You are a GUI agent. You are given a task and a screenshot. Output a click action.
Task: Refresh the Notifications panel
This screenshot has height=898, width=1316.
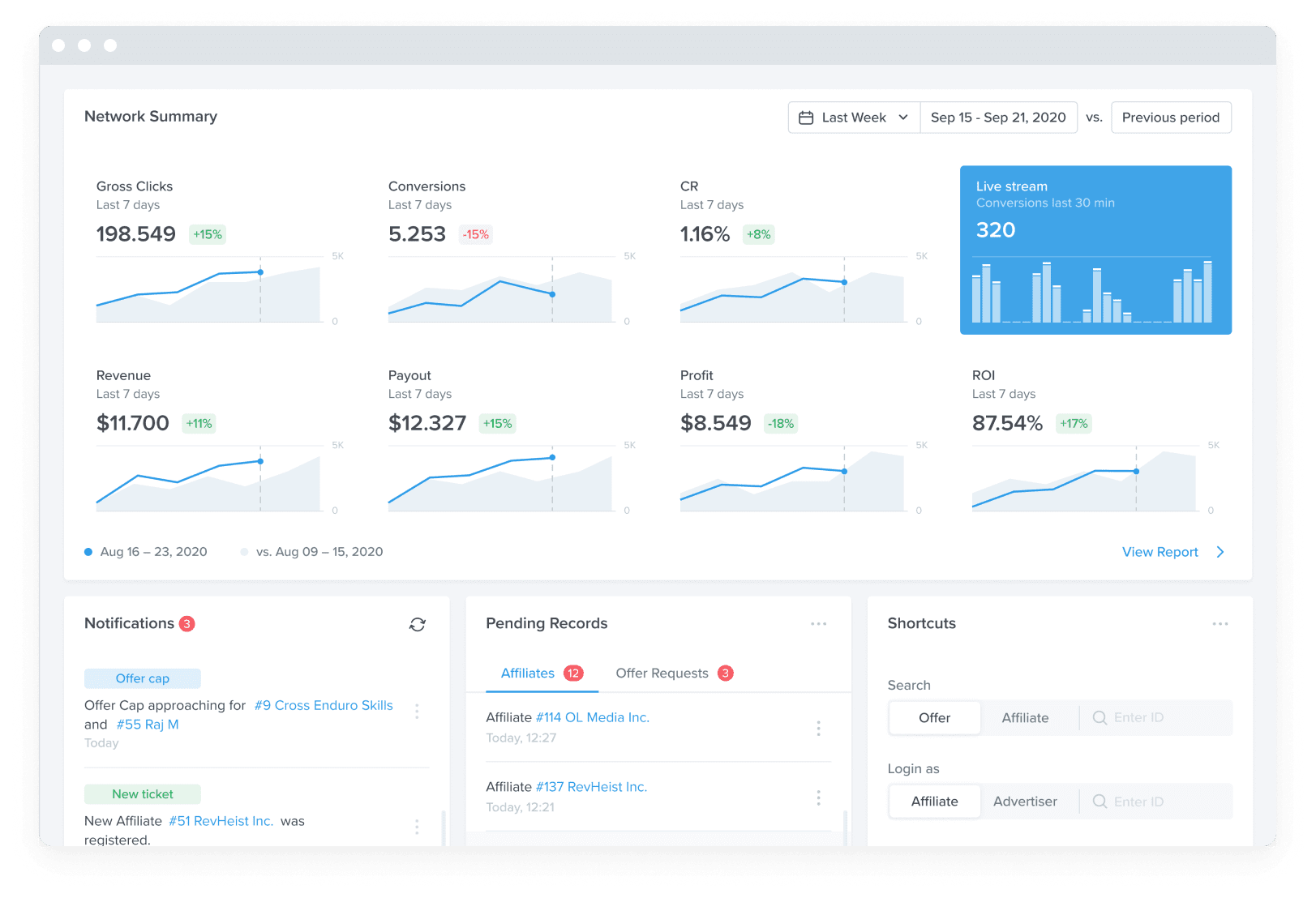point(417,624)
